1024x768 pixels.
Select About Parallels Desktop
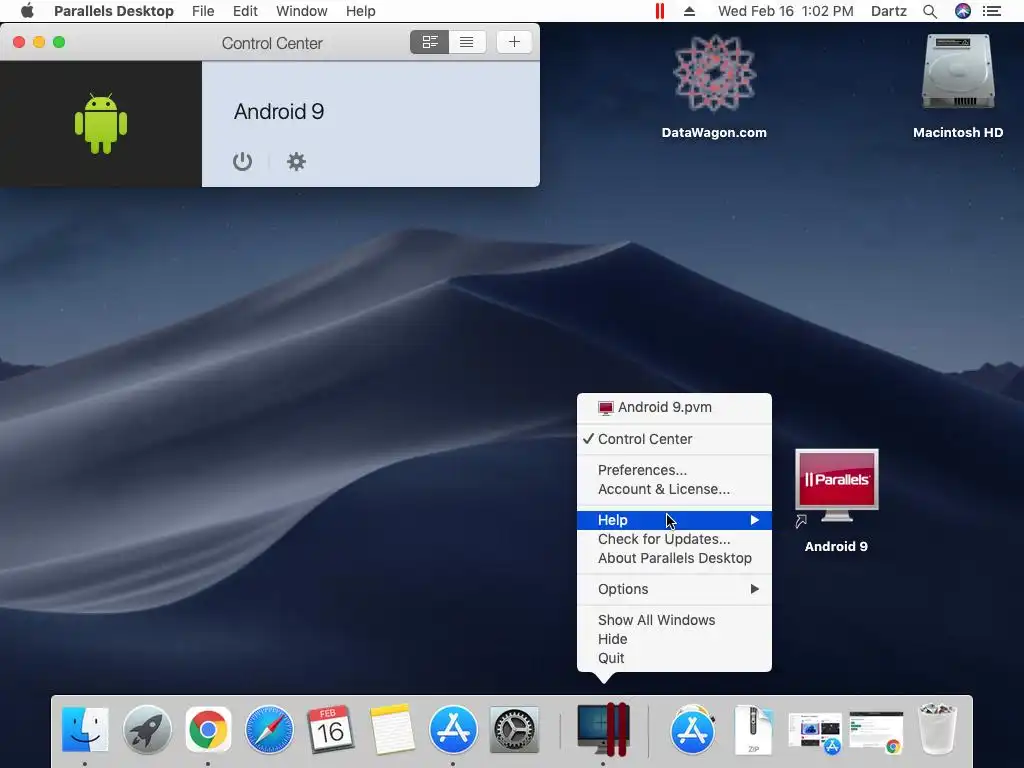pos(674,558)
